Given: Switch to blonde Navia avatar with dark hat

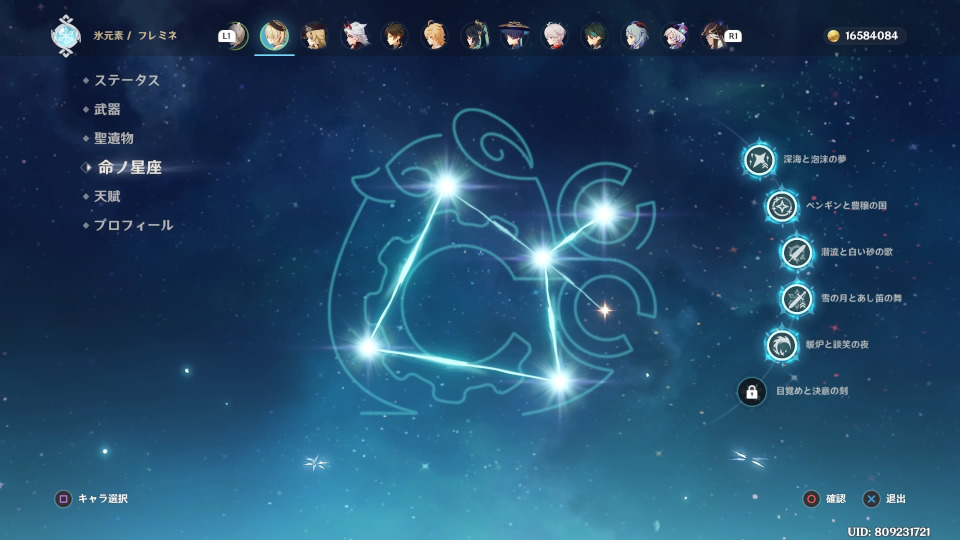Looking at the screenshot, I should 315,36.
